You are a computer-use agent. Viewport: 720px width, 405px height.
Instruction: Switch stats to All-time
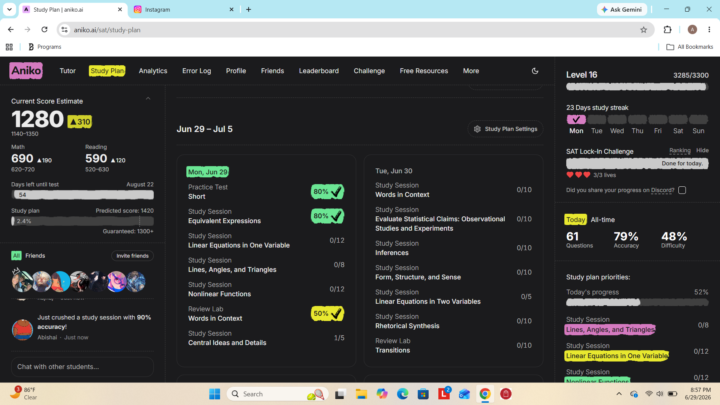click(602, 219)
